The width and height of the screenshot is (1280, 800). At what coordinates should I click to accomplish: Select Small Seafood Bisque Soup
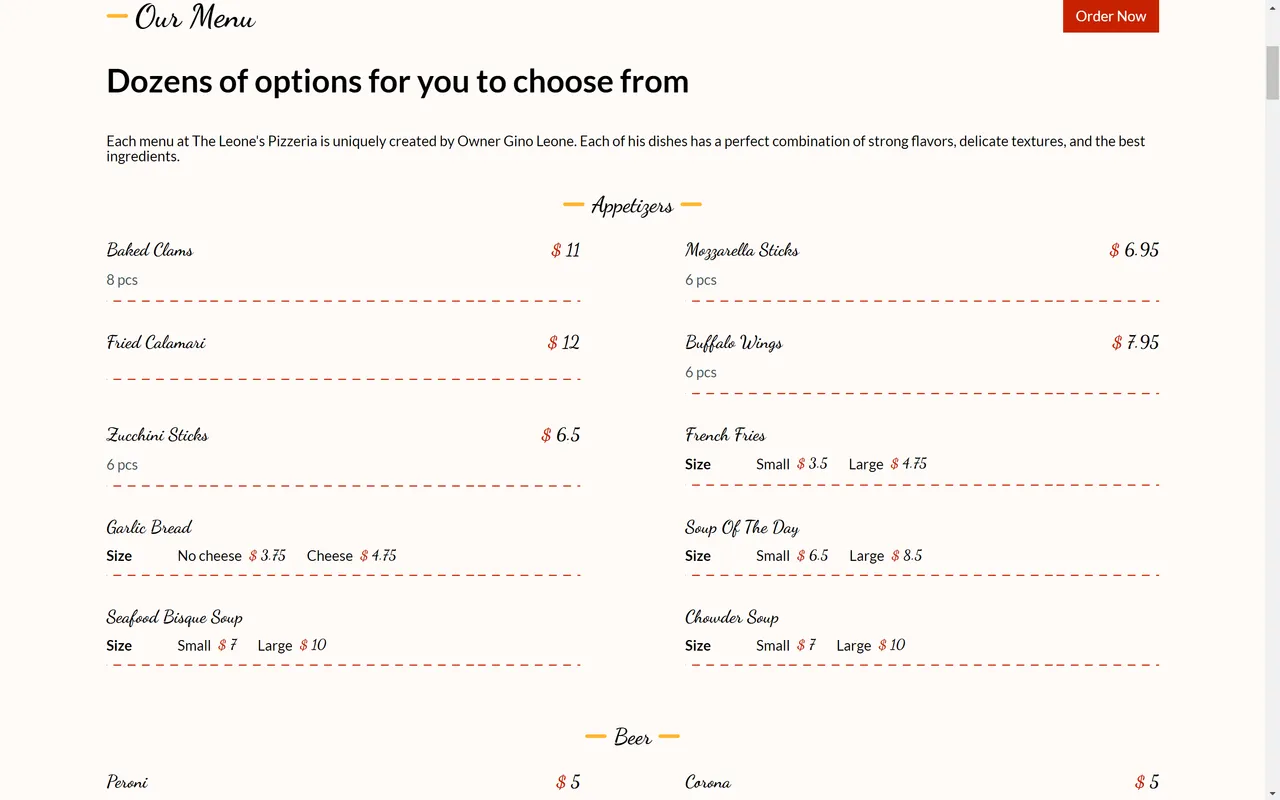193,645
